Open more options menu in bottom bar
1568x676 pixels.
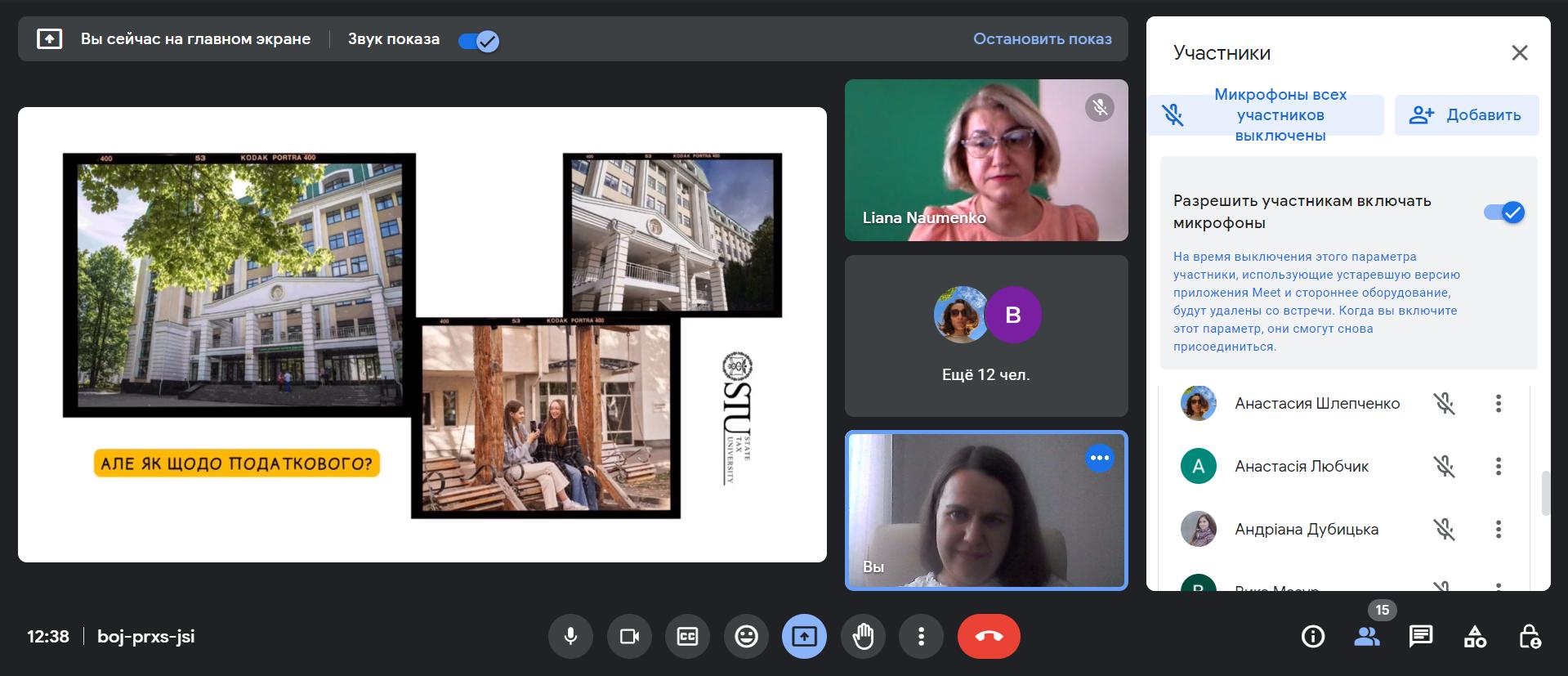pyautogui.click(x=921, y=636)
